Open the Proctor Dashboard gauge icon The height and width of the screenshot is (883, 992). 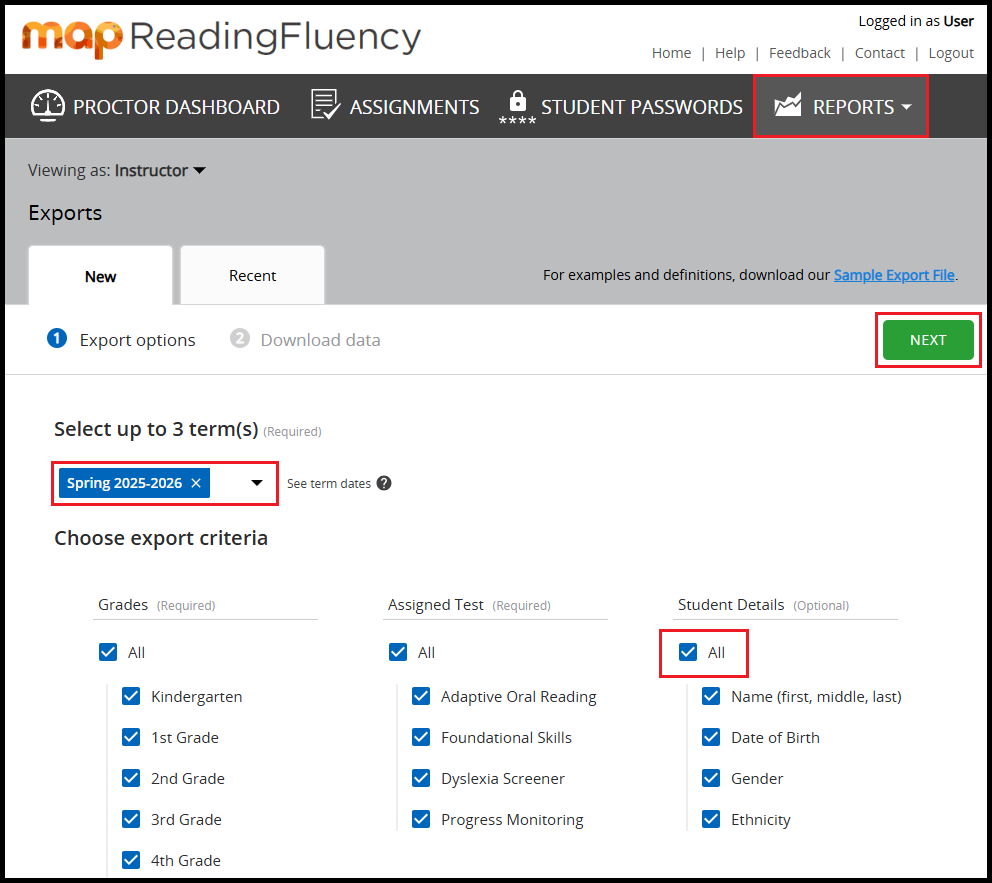pyautogui.click(x=48, y=106)
